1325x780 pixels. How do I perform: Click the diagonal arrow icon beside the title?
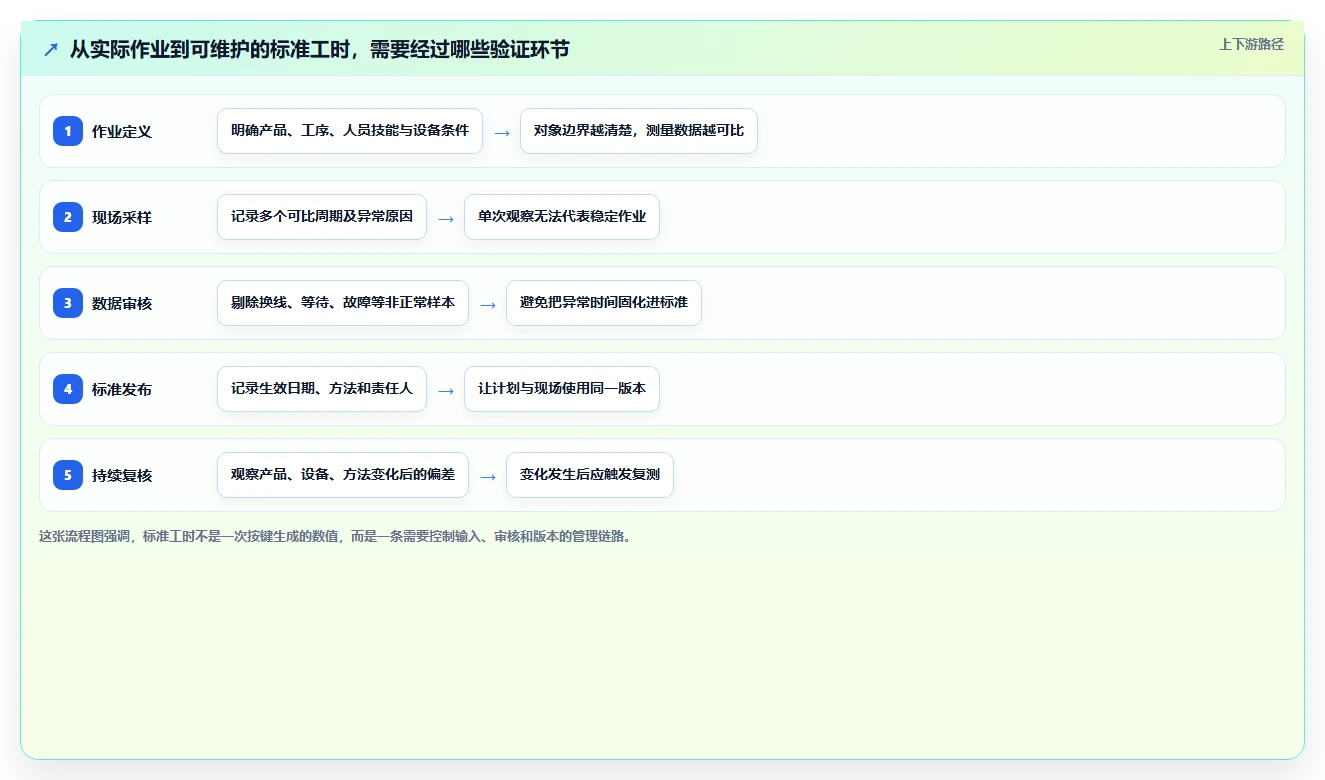[51, 49]
